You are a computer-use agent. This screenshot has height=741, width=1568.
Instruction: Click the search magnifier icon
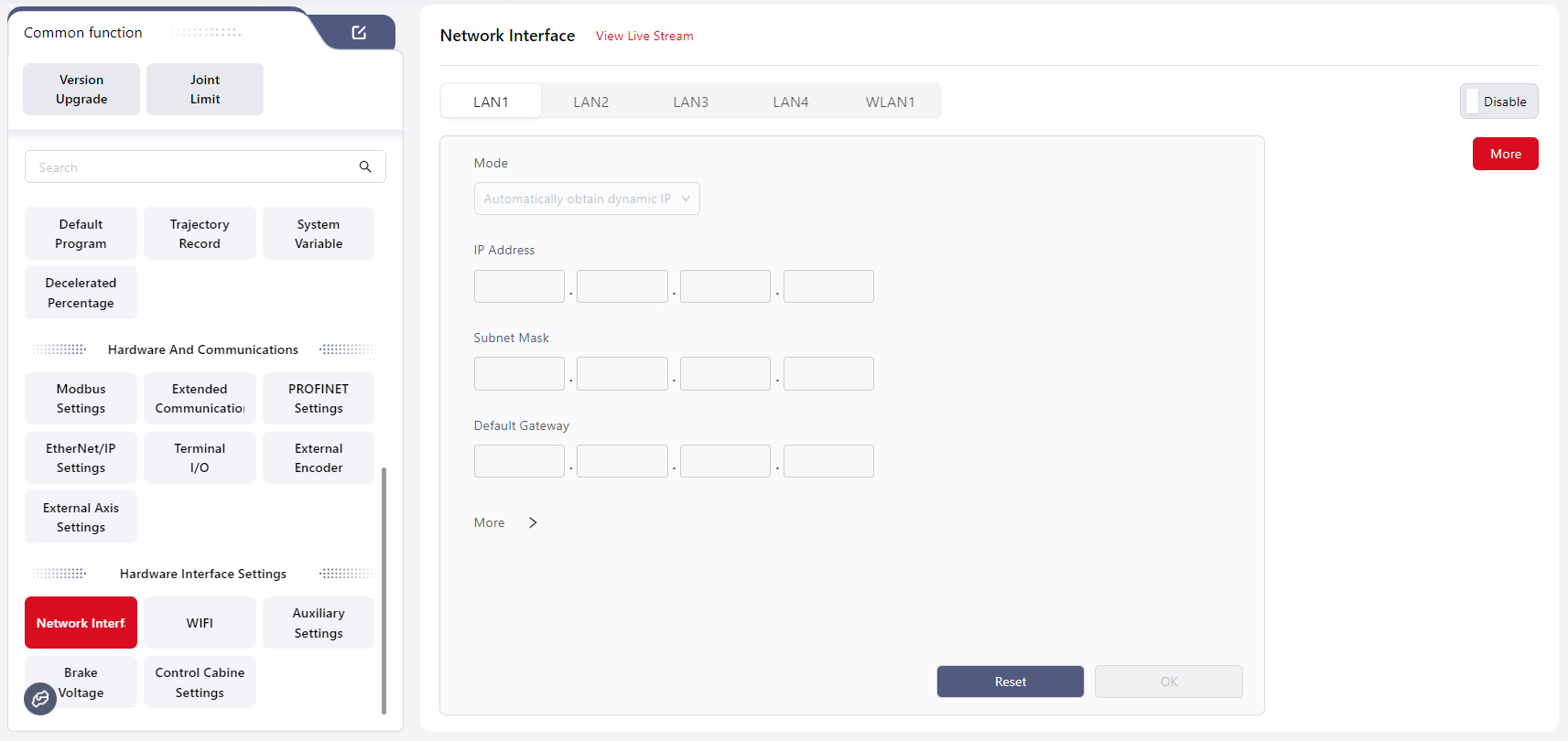365,166
